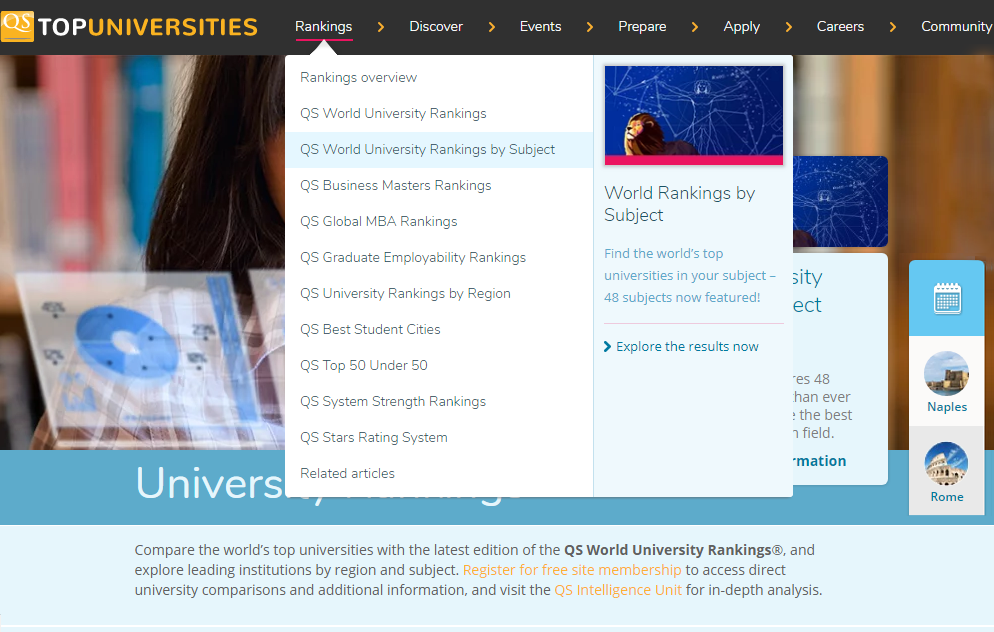The image size is (994, 632).
Task: Click Register for free site membership link
Action: [x=572, y=570]
